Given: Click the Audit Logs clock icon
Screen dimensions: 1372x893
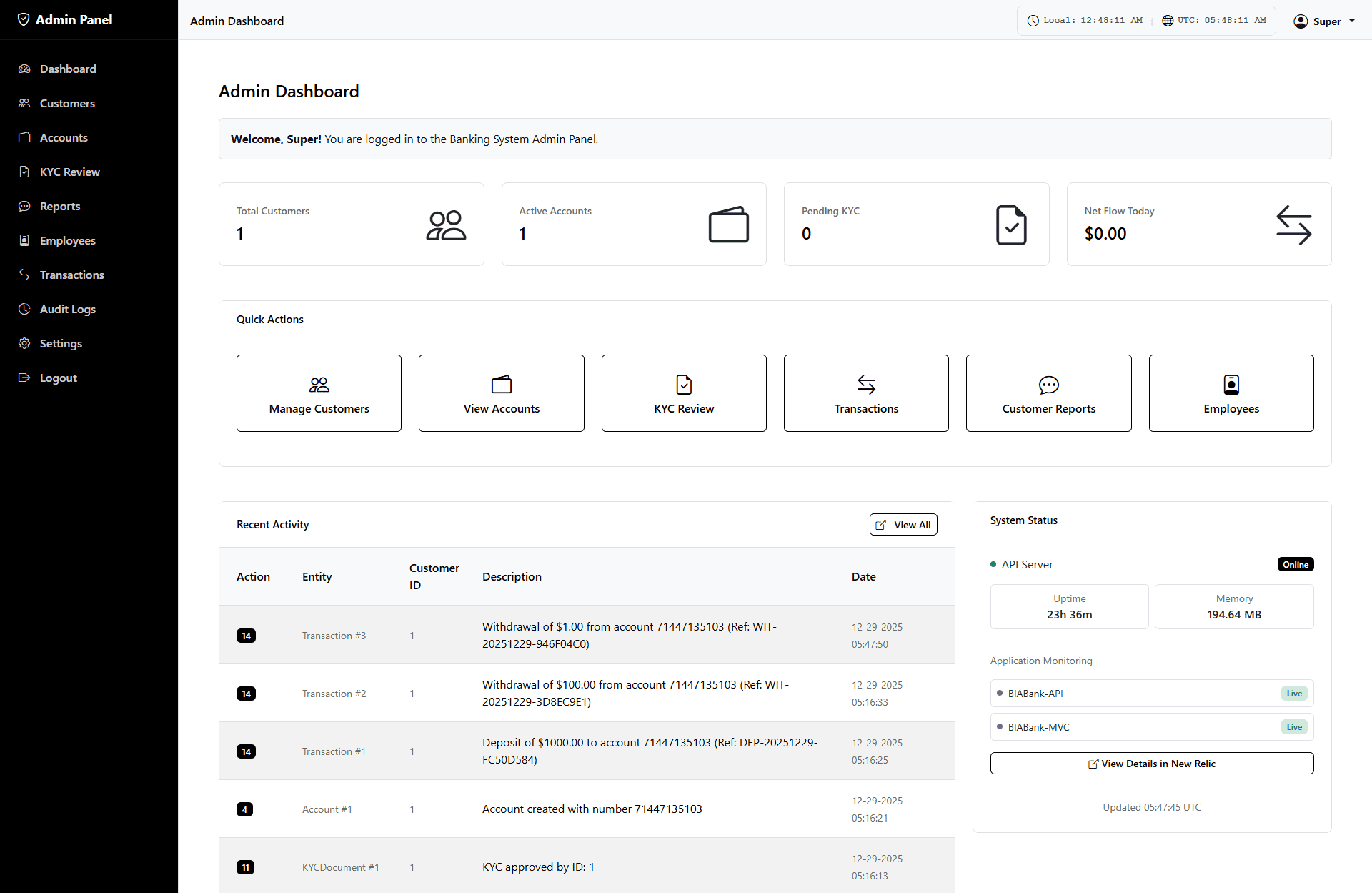Looking at the screenshot, I should (24, 309).
